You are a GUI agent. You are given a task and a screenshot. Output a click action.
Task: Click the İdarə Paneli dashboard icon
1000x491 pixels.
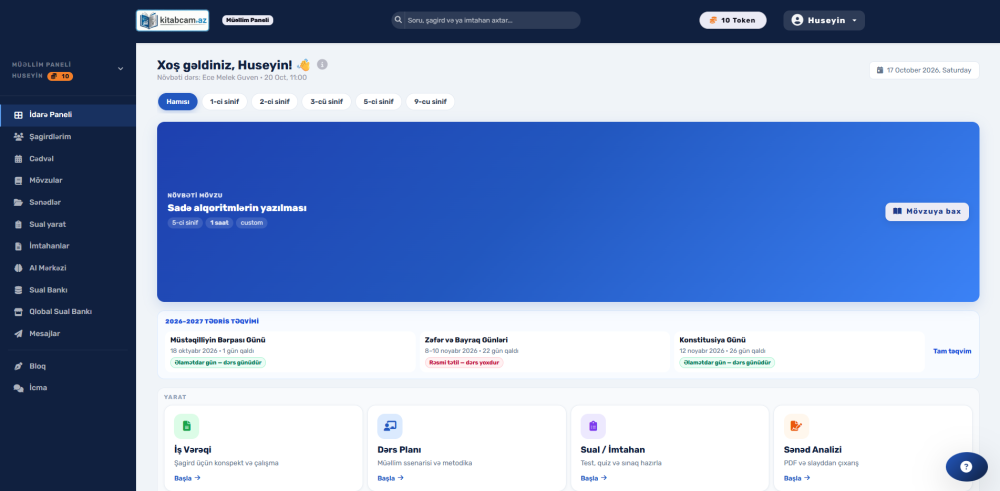(x=18, y=115)
